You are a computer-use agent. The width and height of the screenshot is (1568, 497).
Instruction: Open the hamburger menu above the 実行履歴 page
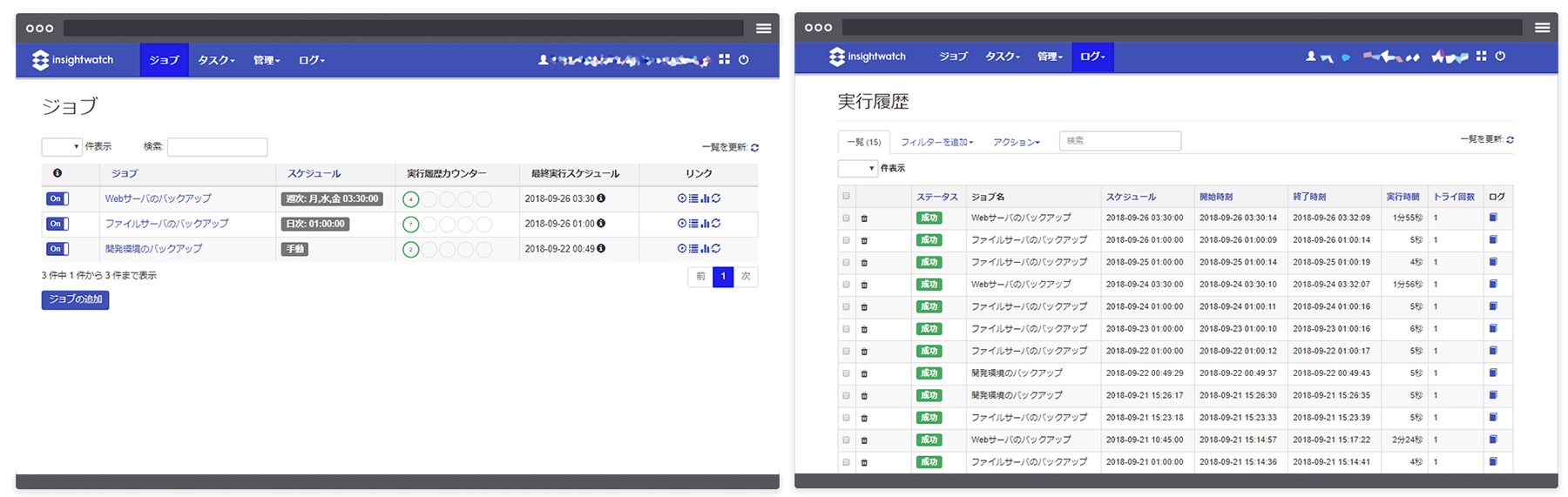tap(1542, 28)
